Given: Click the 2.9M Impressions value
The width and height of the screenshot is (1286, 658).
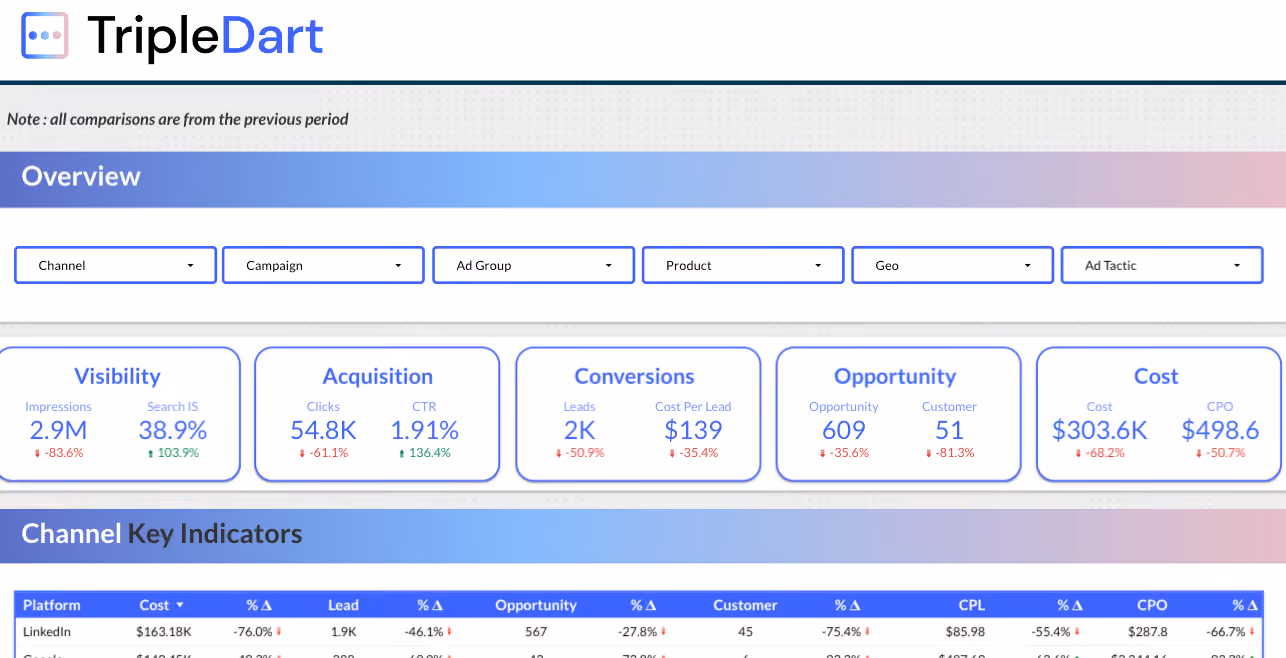Looking at the screenshot, I should (x=58, y=430).
